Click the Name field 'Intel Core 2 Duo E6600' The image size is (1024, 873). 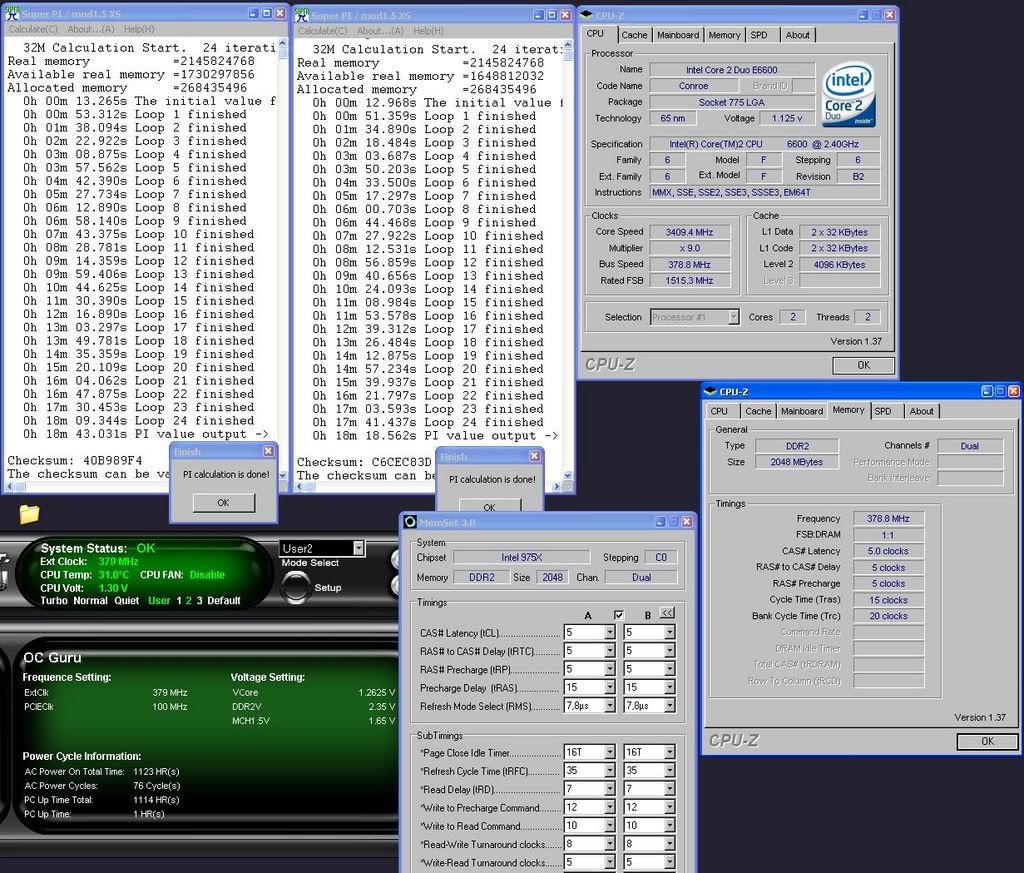pyautogui.click(x=731, y=70)
